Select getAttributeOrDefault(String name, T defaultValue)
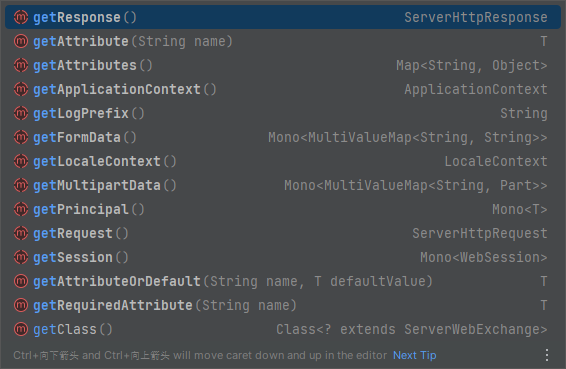566x369 pixels. (283, 281)
